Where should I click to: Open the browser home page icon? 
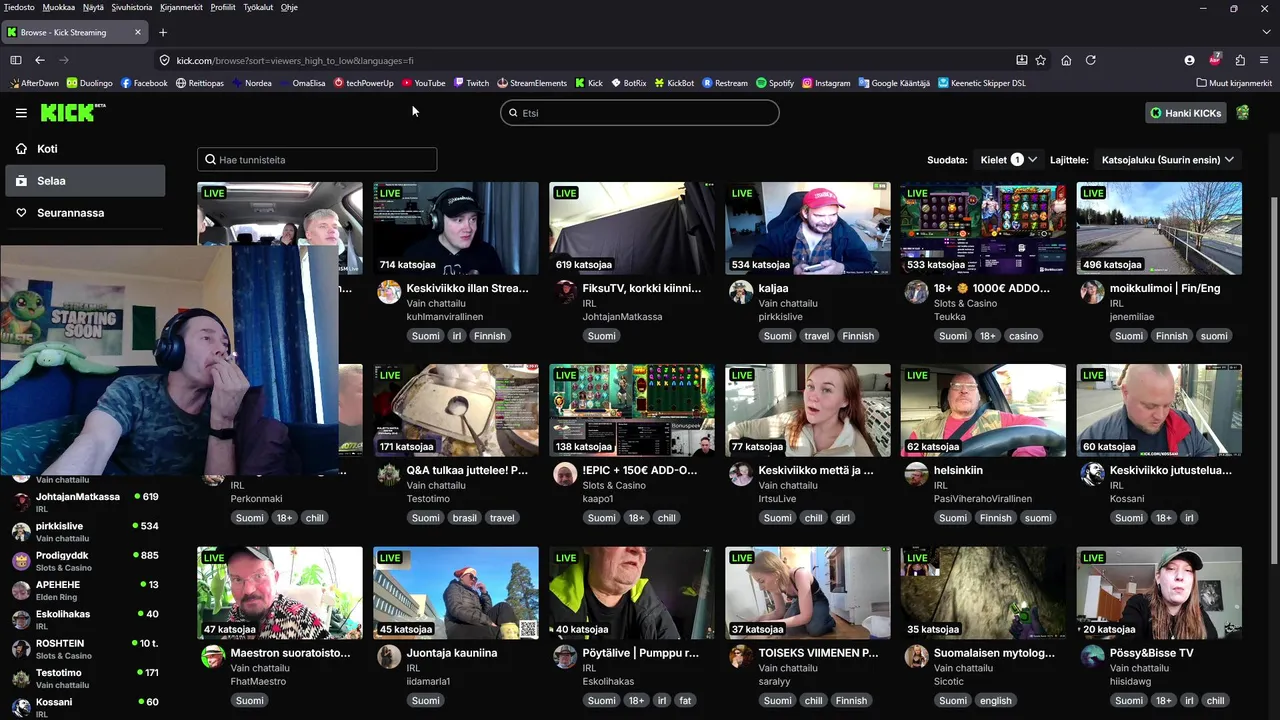click(1066, 60)
